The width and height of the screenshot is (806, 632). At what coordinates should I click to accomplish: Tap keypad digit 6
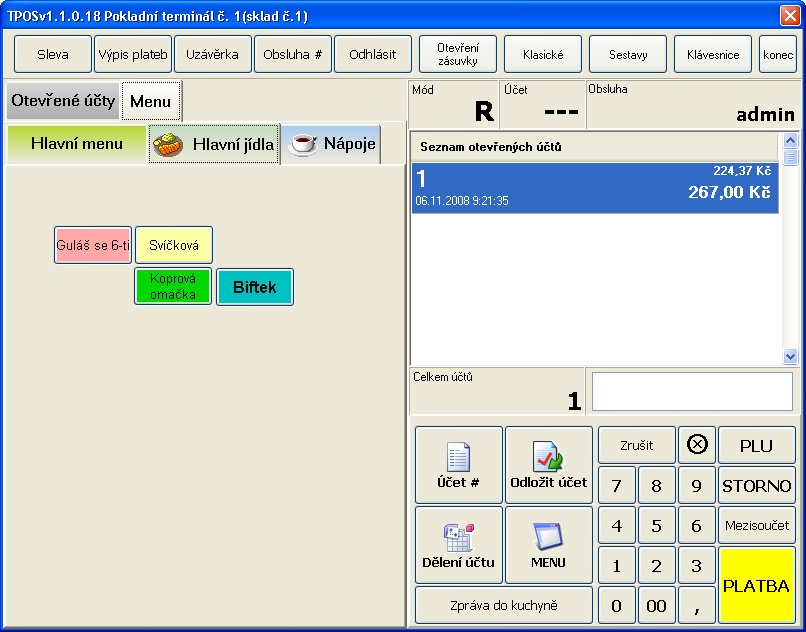697,525
